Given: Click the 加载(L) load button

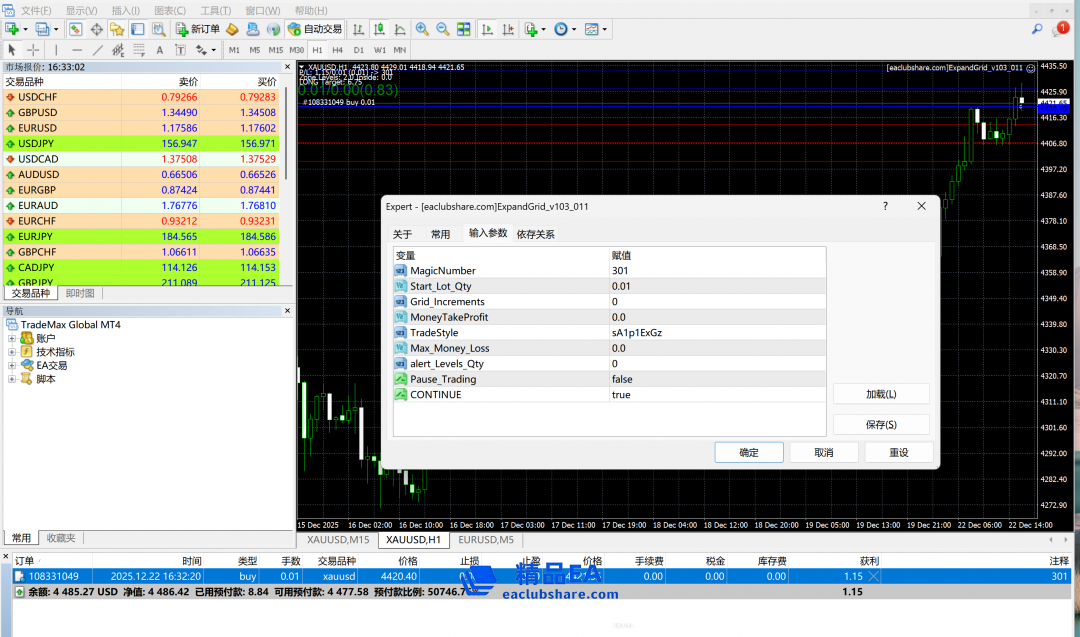Looking at the screenshot, I should click(880, 394).
